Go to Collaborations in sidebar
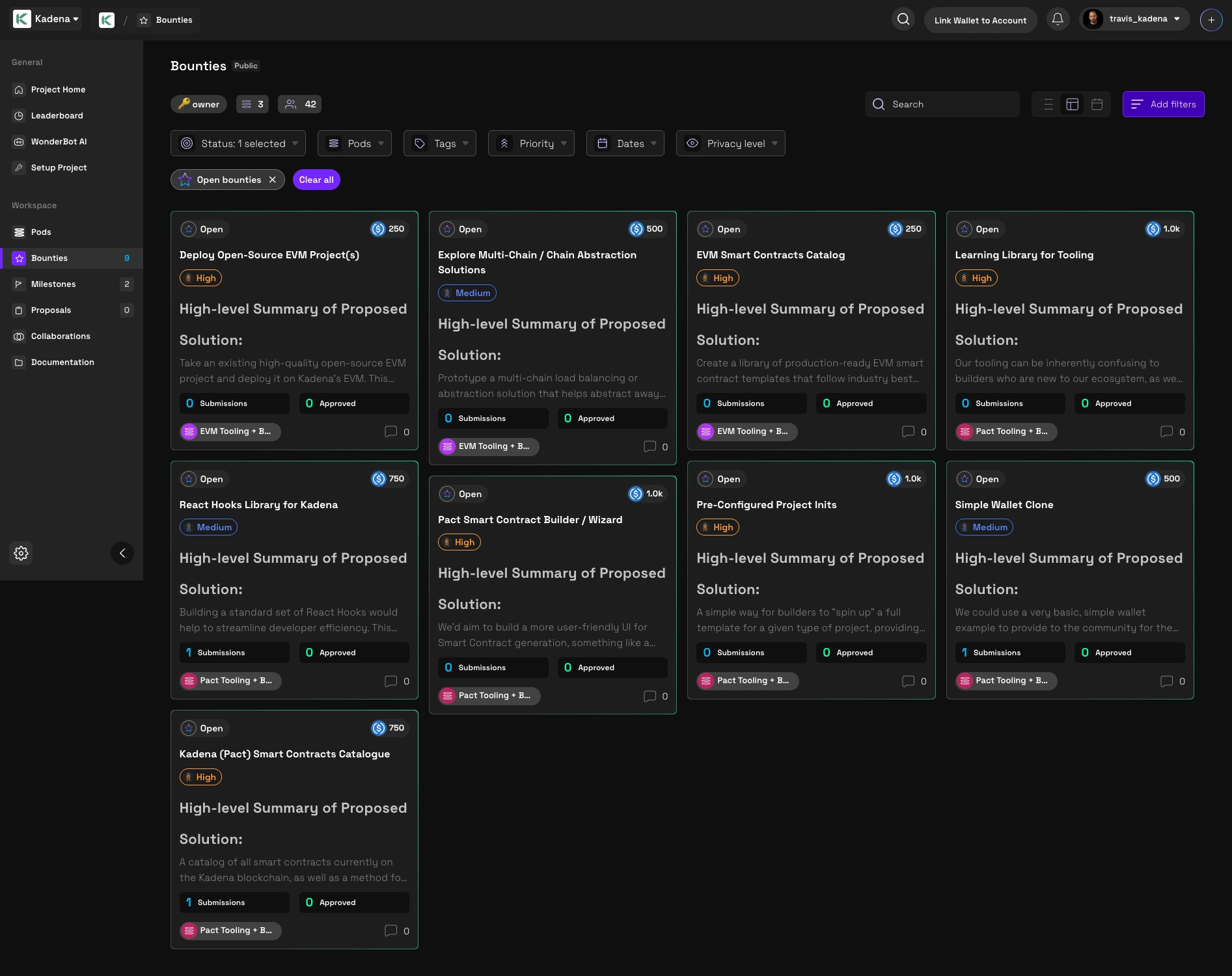 [72, 336]
